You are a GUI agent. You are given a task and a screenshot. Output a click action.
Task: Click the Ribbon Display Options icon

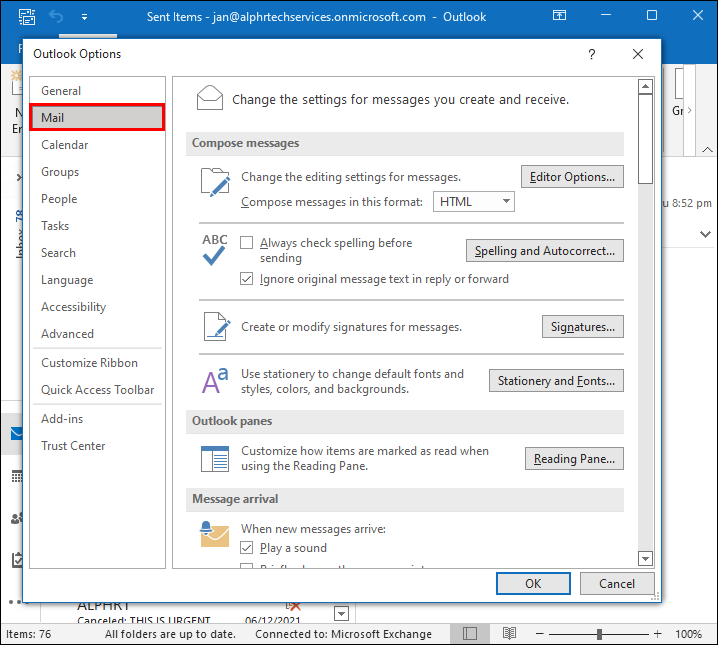pyautogui.click(x=559, y=16)
